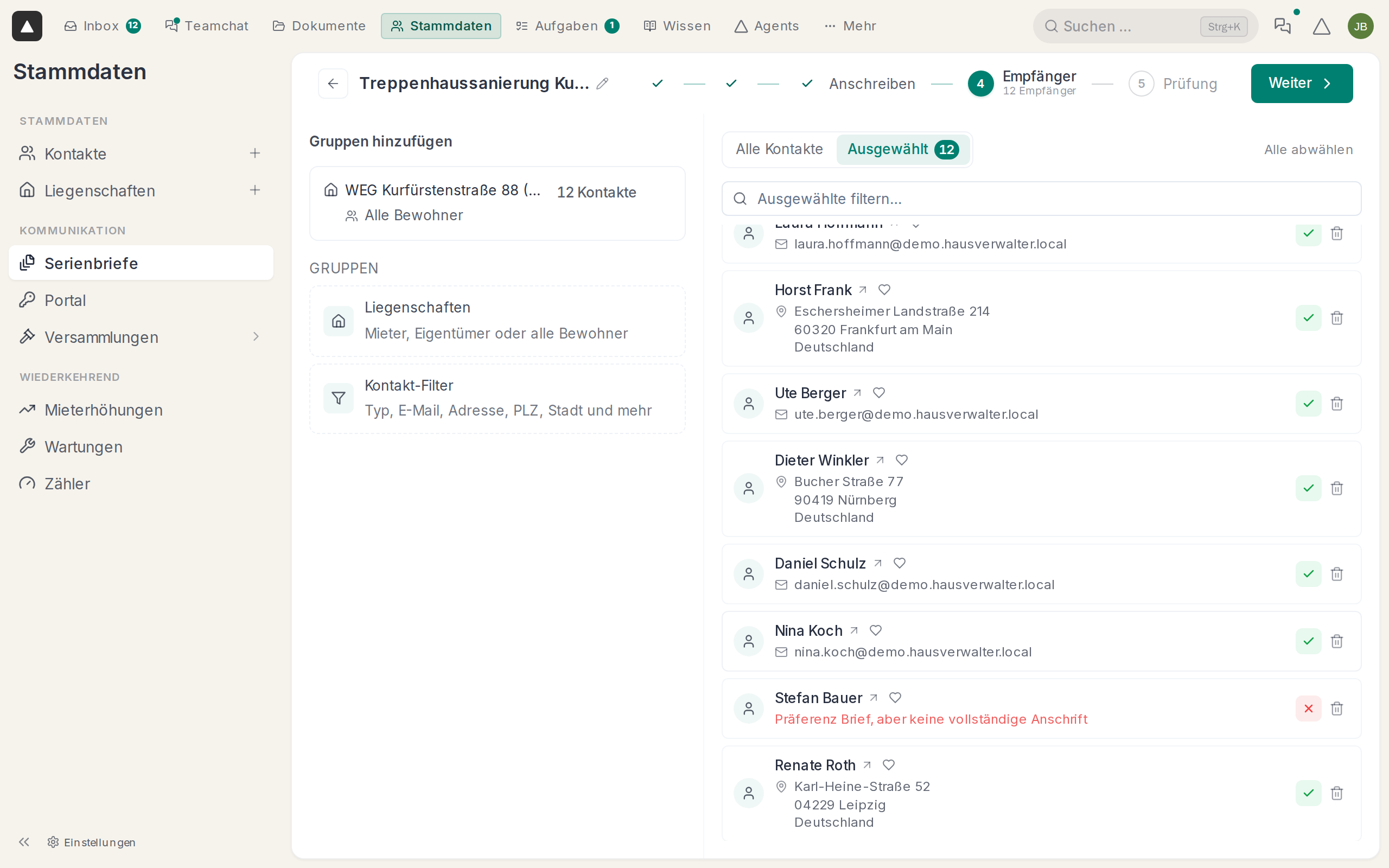The image size is (1389, 868).
Task: Toggle the green check for Ute Berger
Action: [1308, 404]
